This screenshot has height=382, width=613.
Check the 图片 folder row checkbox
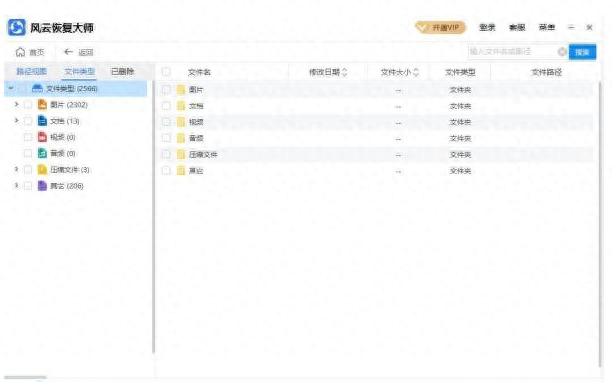pos(166,90)
